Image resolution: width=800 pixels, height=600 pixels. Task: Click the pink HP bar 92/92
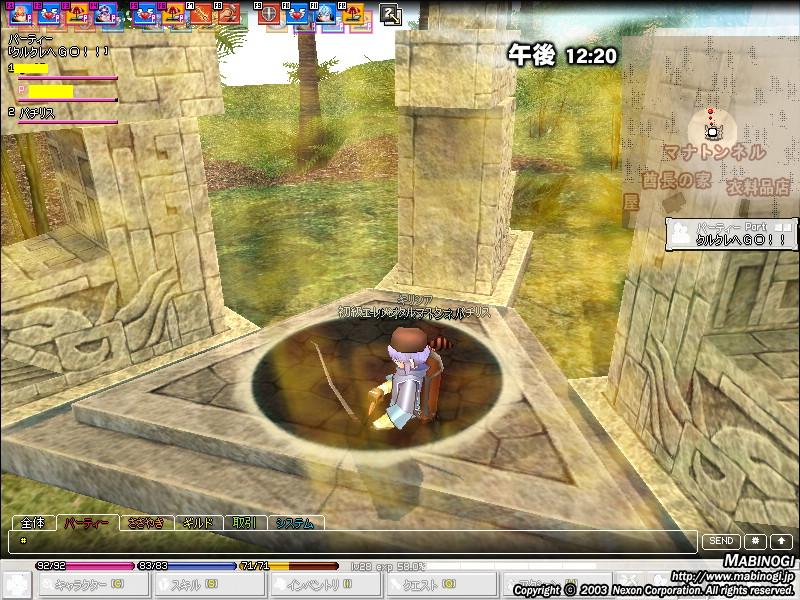click(85, 566)
